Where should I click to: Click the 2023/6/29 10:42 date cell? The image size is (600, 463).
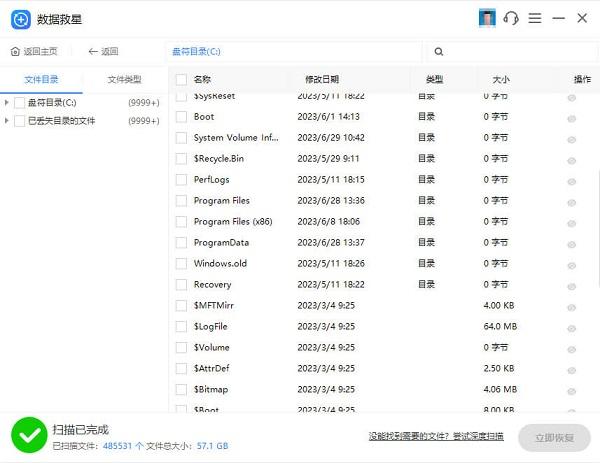331,137
